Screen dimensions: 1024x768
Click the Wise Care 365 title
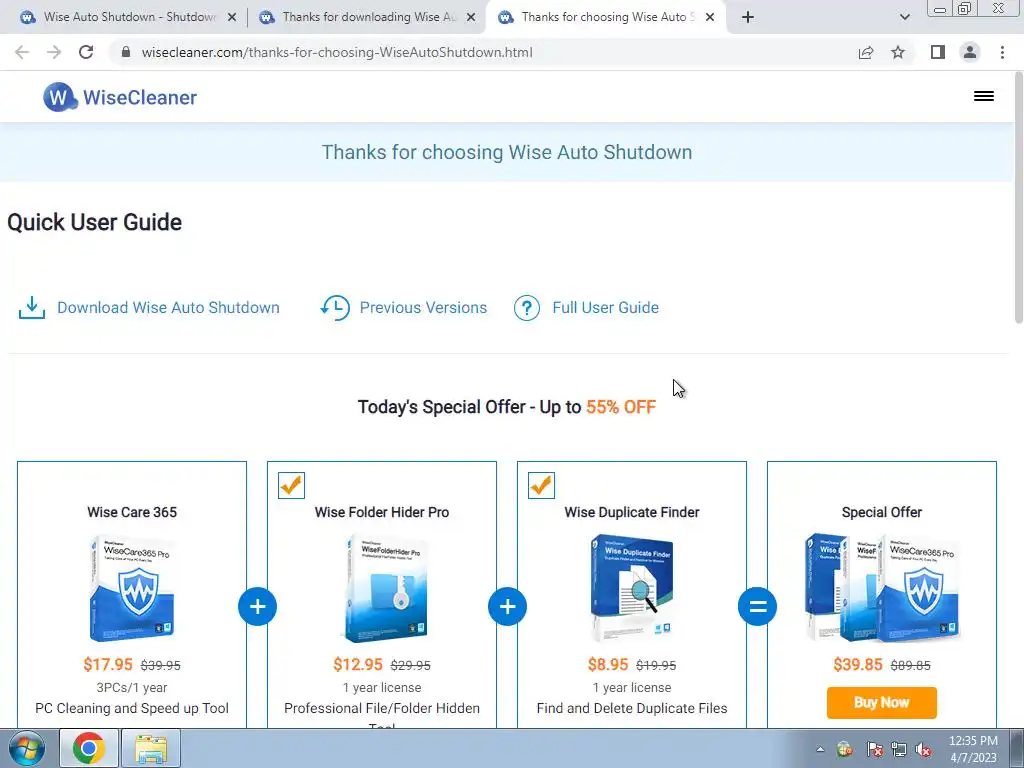(132, 512)
